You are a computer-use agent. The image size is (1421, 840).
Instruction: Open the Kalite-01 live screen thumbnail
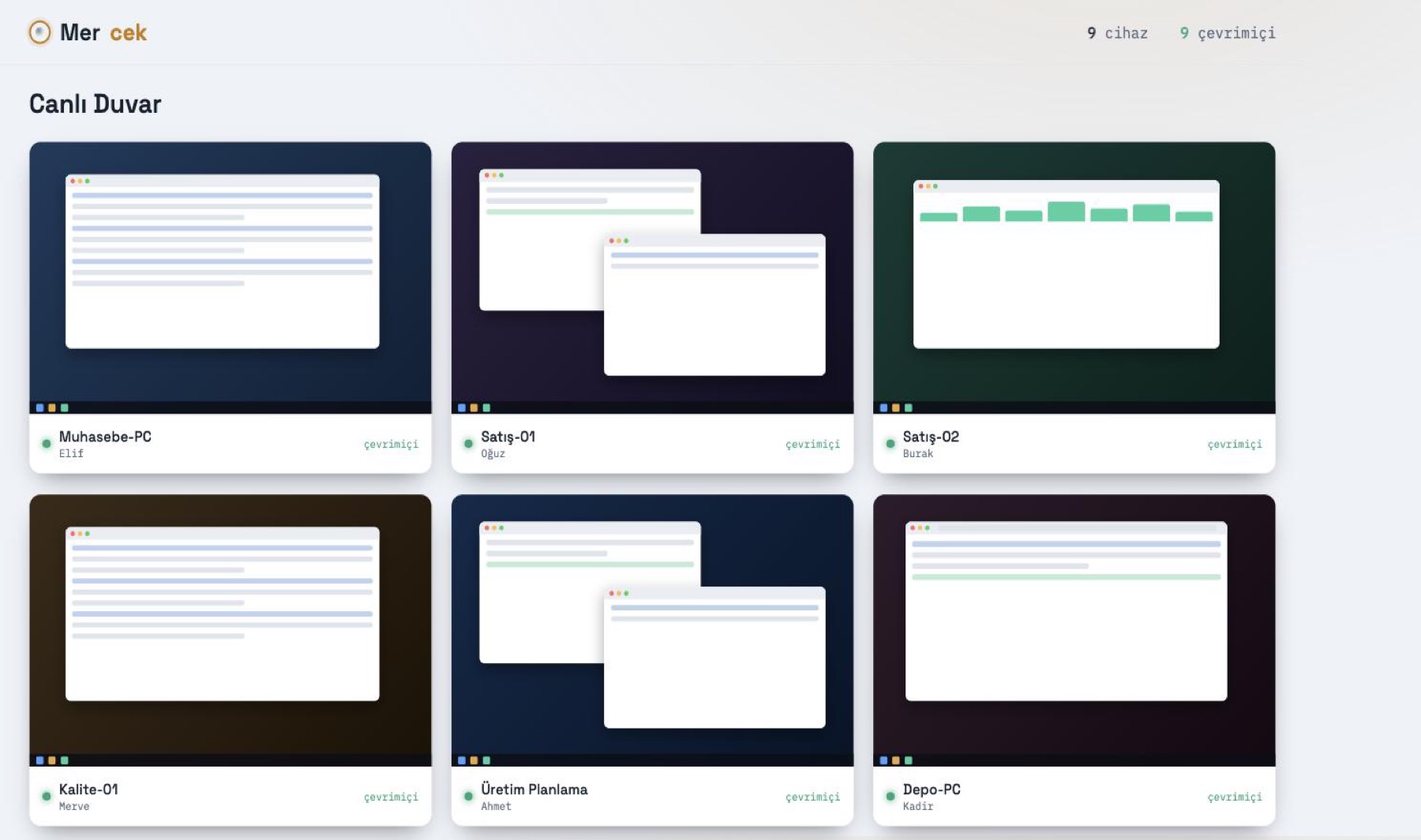click(231, 630)
